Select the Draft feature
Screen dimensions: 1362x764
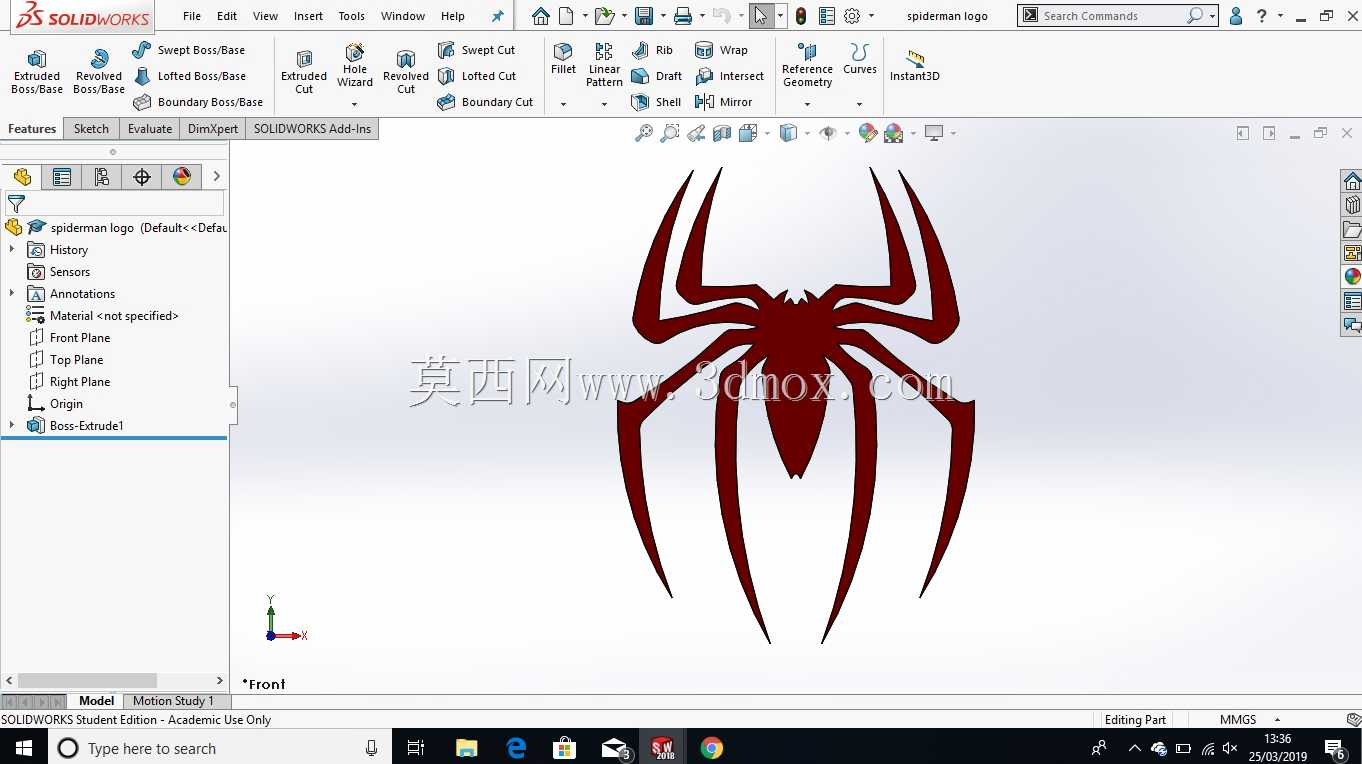pos(656,76)
